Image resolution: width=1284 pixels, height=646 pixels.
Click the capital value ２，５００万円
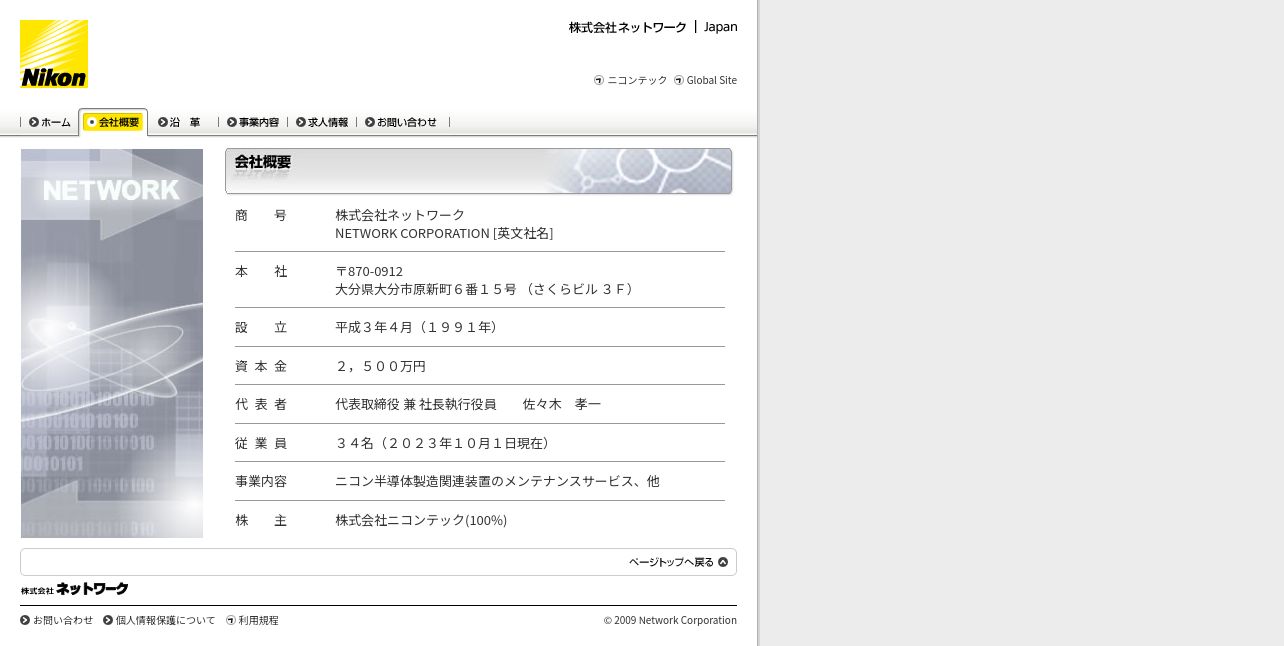pos(381,366)
